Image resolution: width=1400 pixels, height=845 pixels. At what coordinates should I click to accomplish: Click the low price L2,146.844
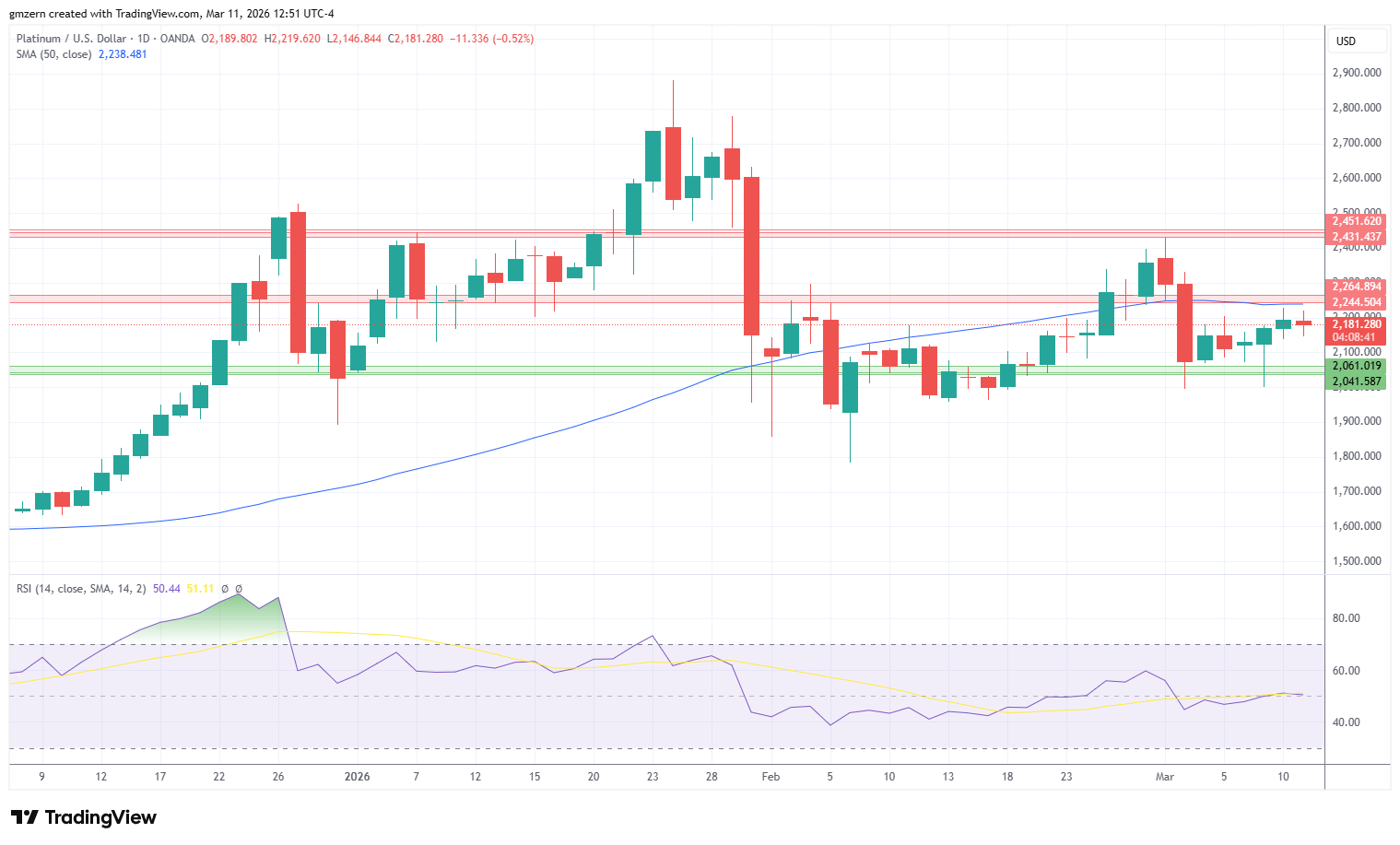click(354, 39)
